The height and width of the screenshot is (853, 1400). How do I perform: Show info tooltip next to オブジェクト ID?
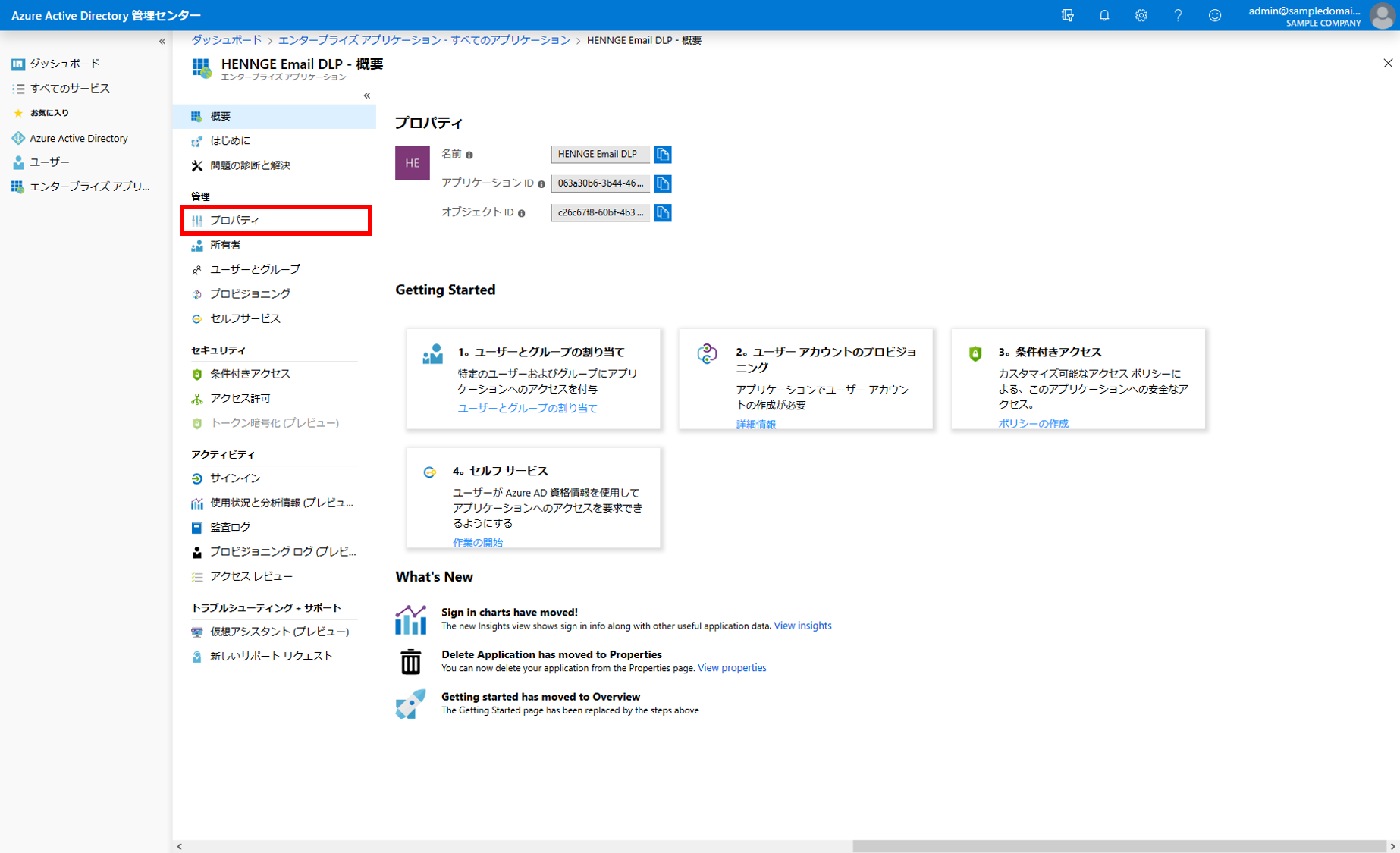coord(522,213)
